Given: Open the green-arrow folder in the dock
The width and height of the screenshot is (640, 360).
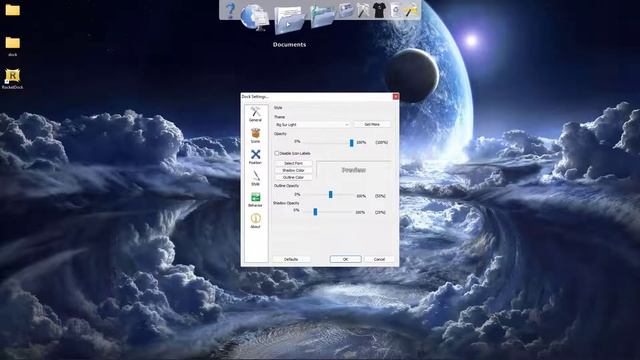Looking at the screenshot, I should [322, 16].
